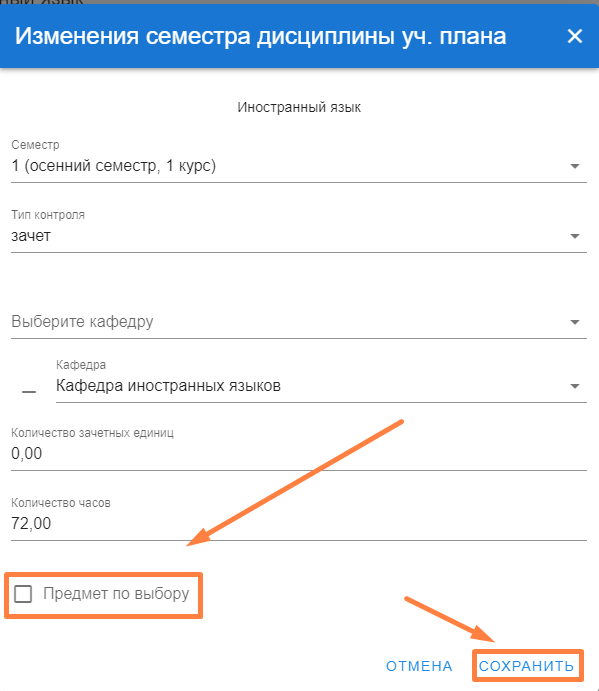The height and width of the screenshot is (691, 599).
Task: Click the Тип контроля field label
Action: (x=48, y=215)
